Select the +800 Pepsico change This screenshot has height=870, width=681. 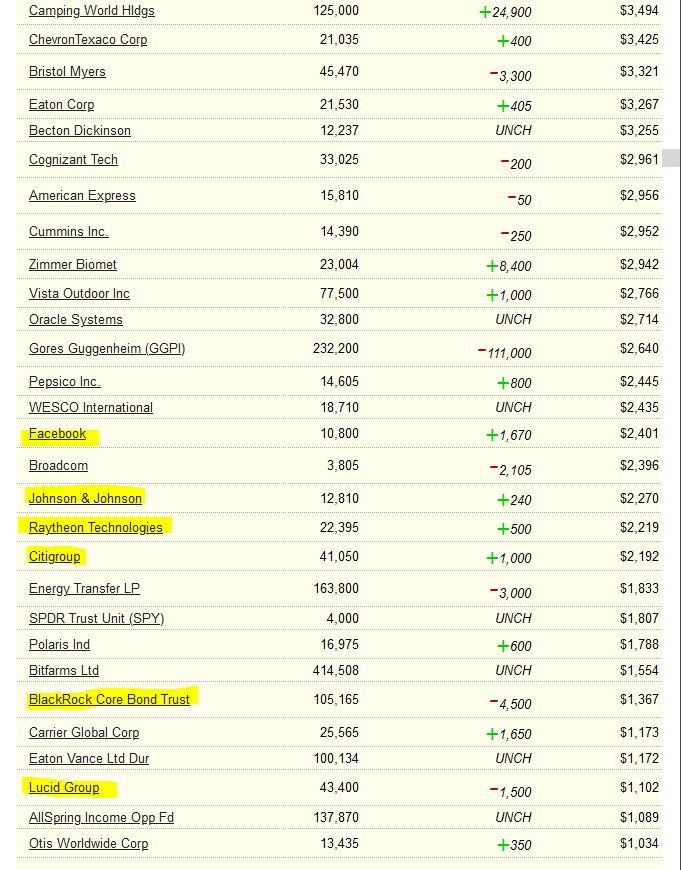pos(514,383)
